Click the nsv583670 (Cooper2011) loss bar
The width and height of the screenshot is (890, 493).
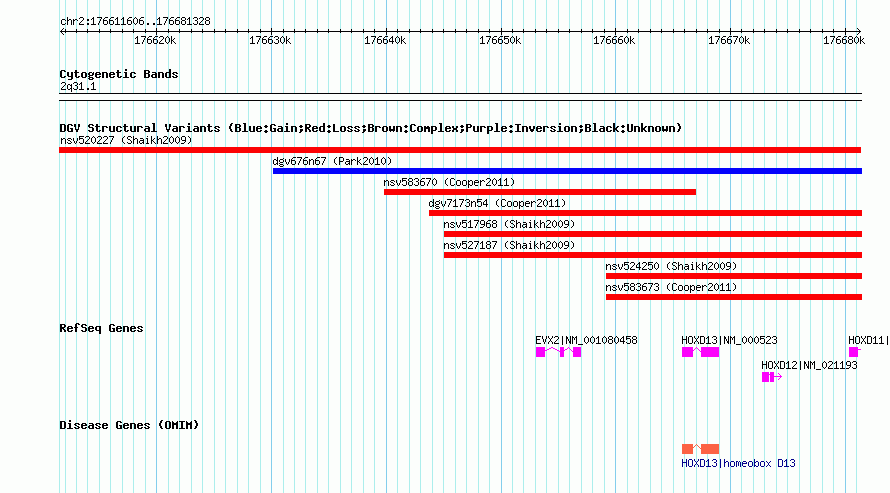coord(540,192)
